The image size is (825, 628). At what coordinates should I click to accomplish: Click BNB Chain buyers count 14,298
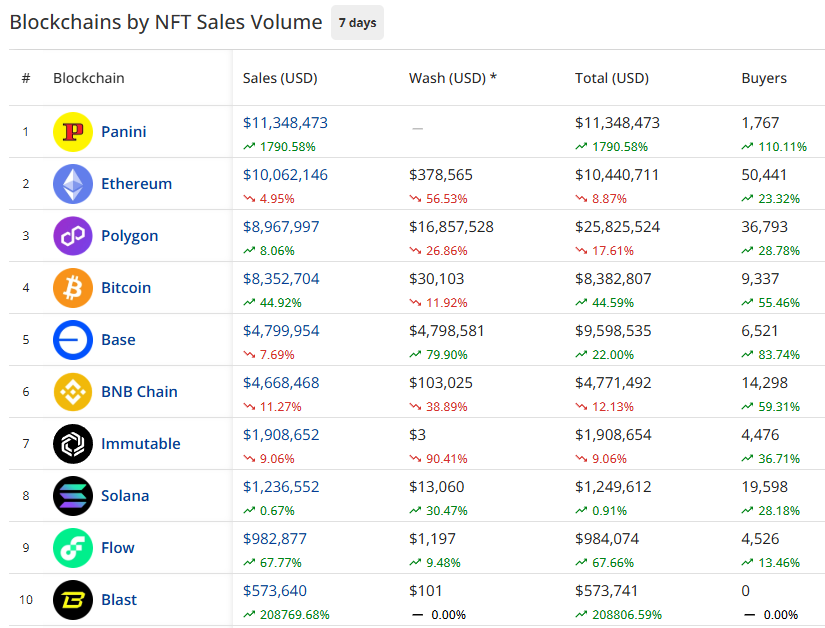pos(764,383)
